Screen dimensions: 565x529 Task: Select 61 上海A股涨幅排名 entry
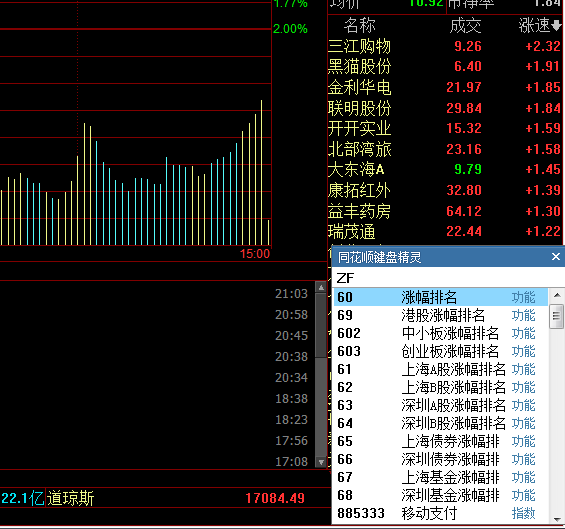pos(440,369)
